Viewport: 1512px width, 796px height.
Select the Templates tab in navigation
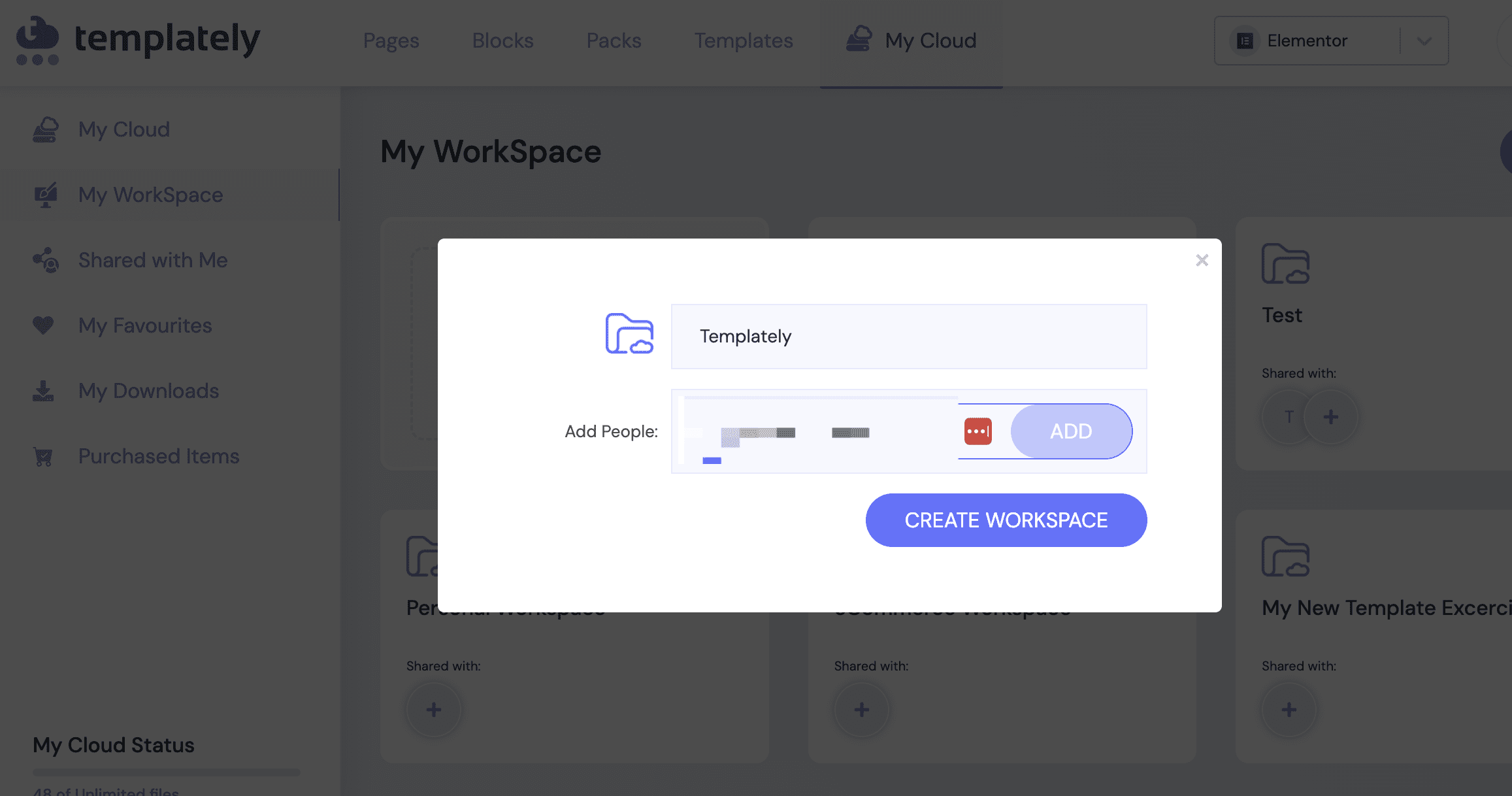click(744, 40)
